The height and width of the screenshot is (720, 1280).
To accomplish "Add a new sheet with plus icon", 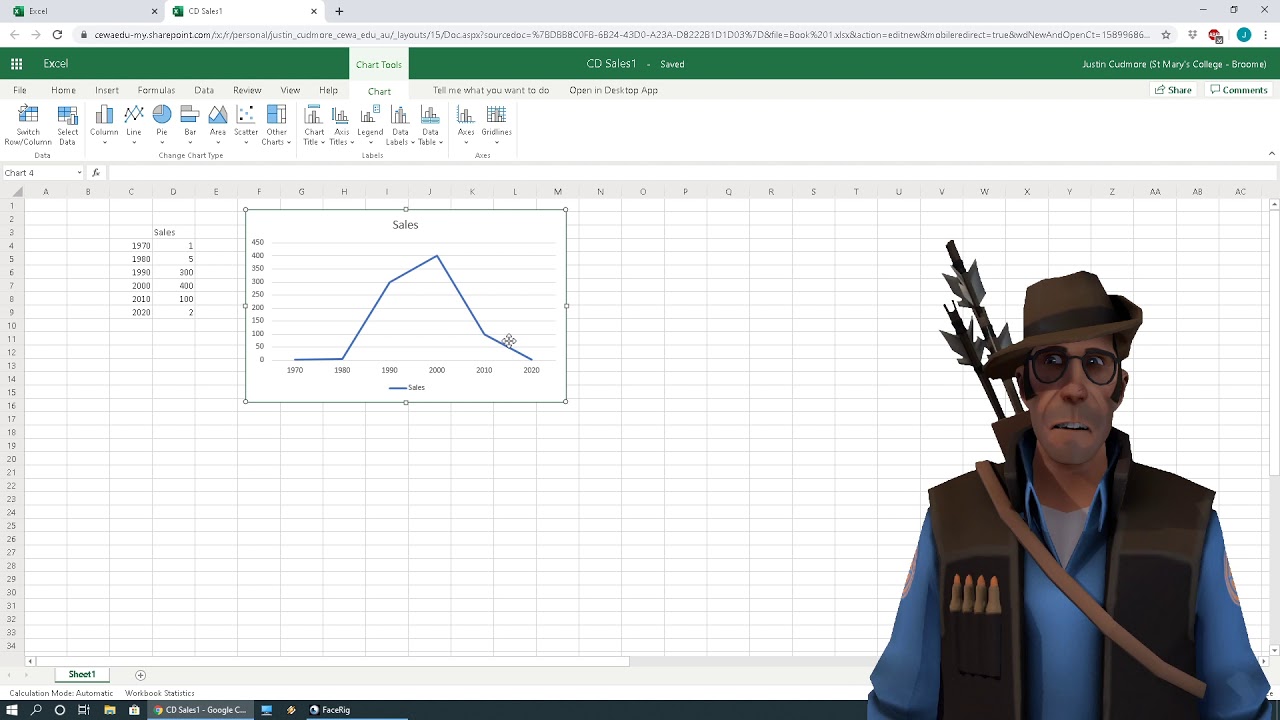I will pyautogui.click(x=140, y=675).
